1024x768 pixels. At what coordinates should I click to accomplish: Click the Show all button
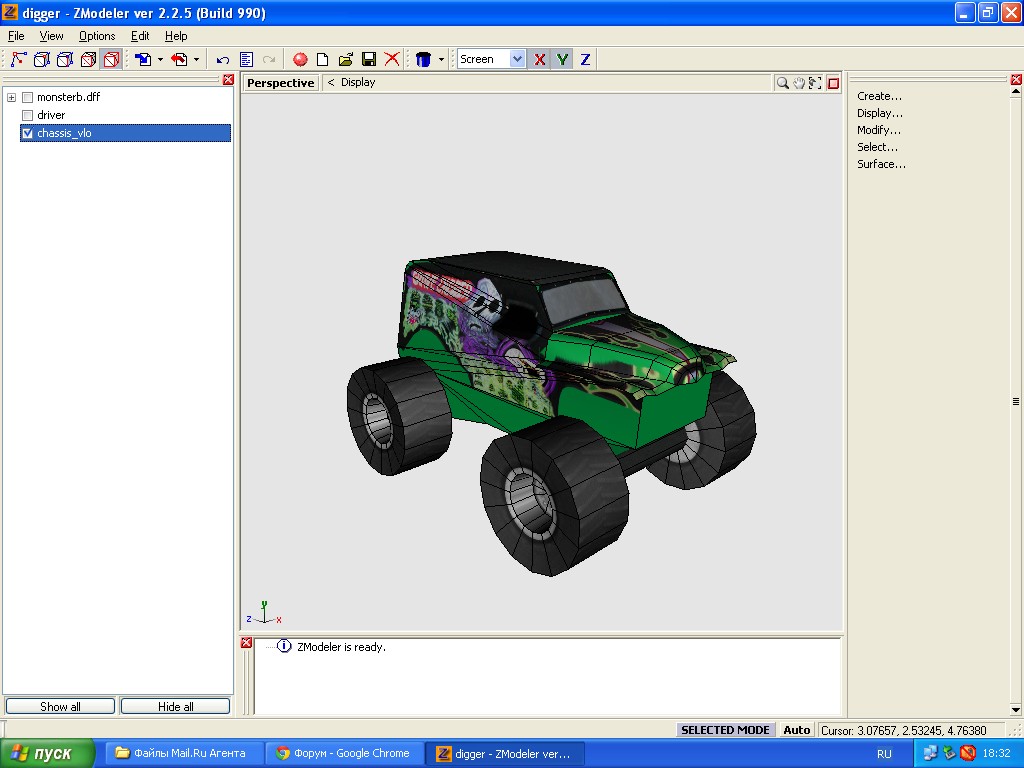[60, 707]
